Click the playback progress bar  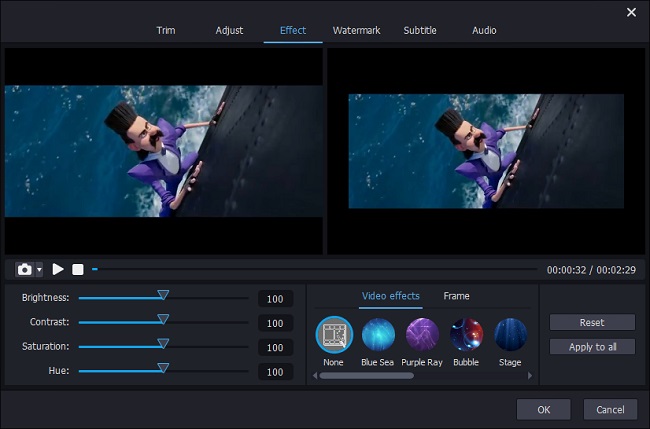315,269
